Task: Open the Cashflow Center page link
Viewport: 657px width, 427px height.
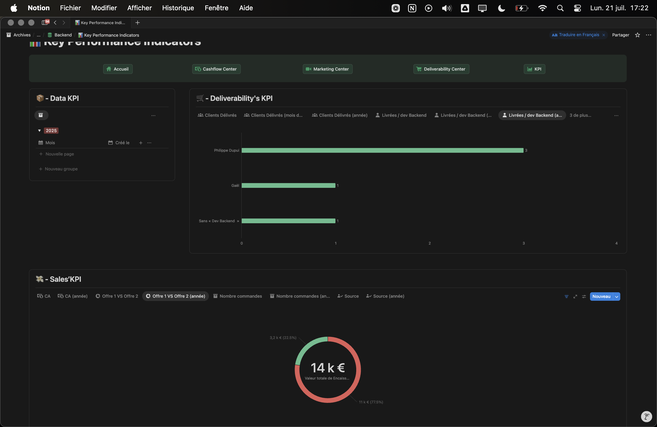Action: coord(215,69)
